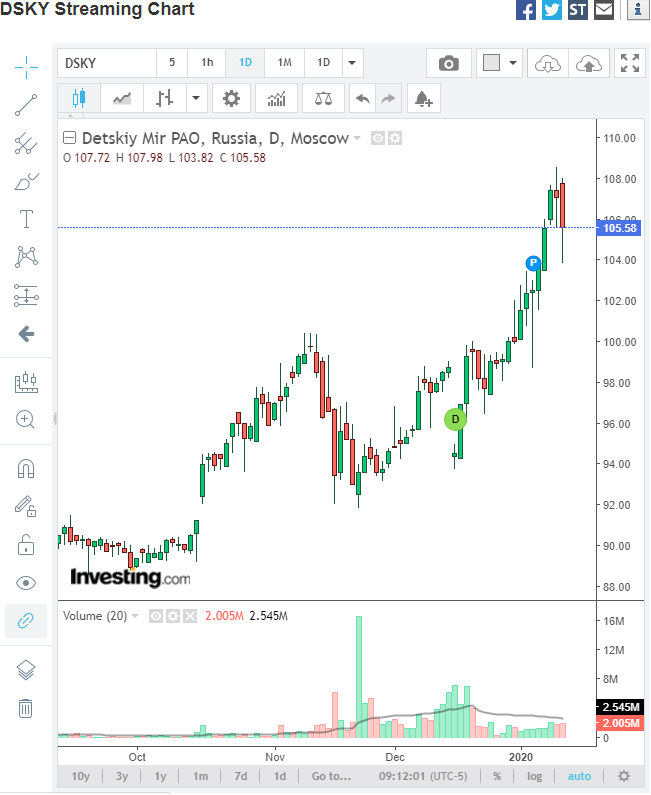Open the object tree layers icon

pyautogui.click(x=26, y=670)
